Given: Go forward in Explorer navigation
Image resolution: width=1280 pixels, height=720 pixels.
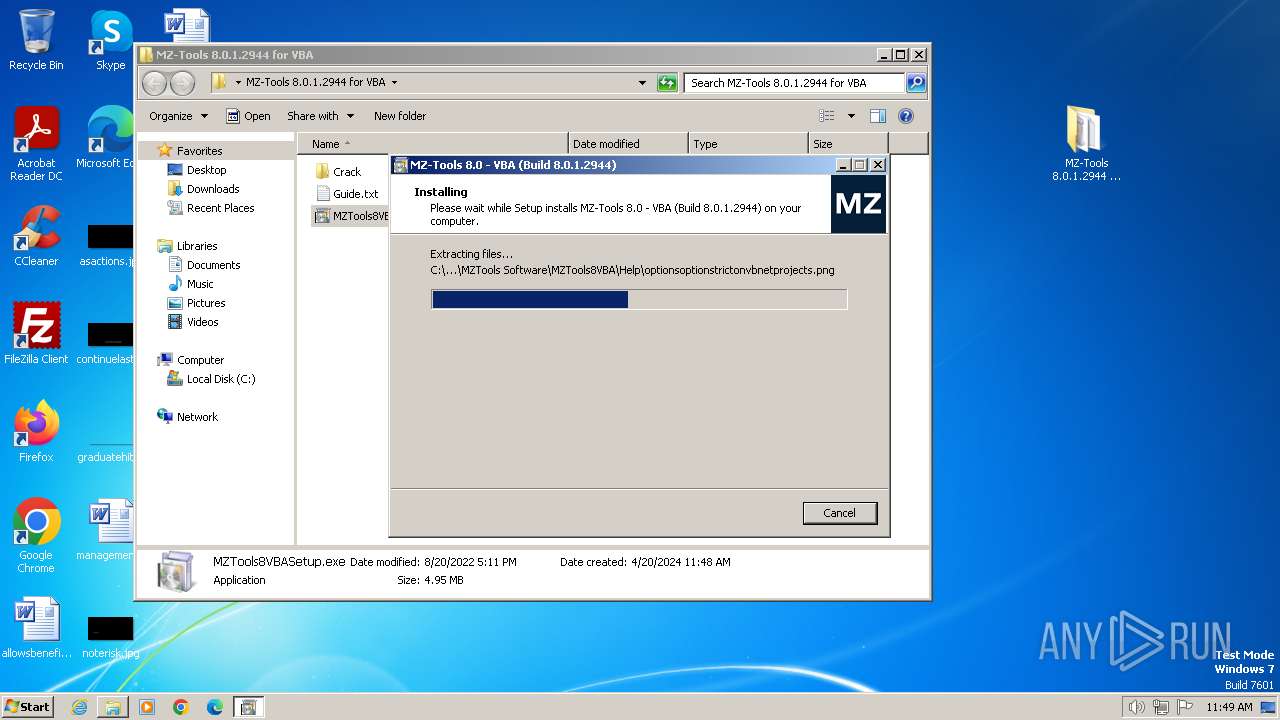Looking at the screenshot, I should [182, 83].
